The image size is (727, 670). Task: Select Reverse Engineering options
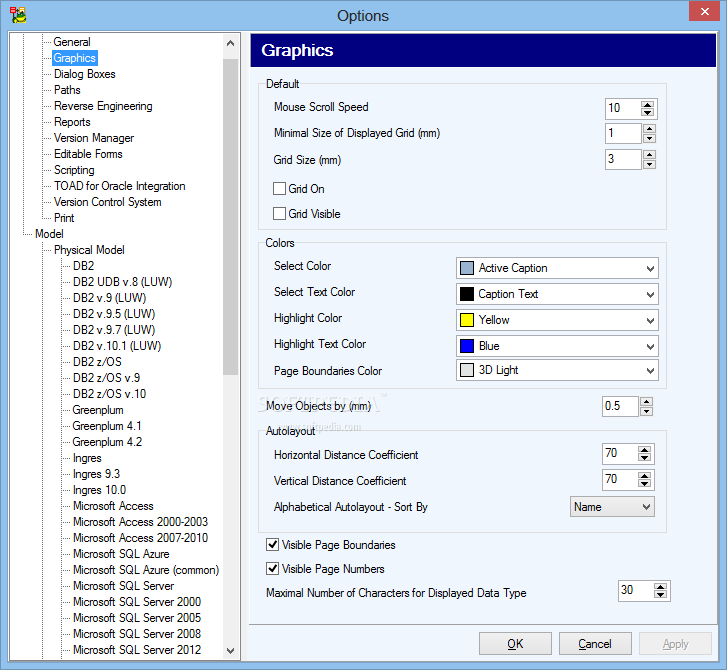click(103, 106)
